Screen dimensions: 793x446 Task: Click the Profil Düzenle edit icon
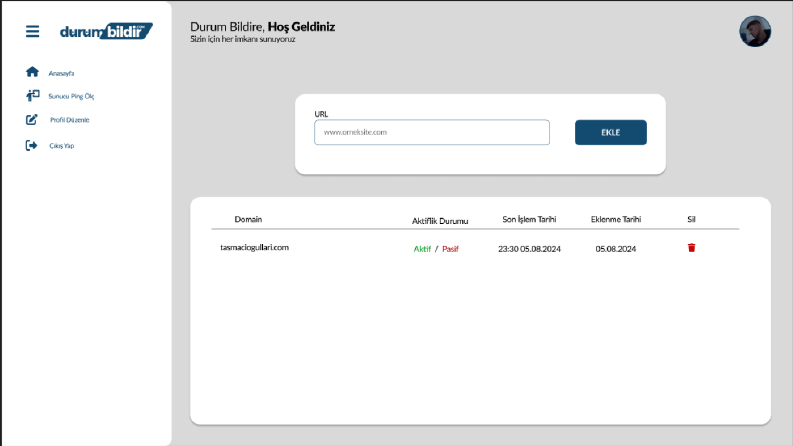pos(32,120)
